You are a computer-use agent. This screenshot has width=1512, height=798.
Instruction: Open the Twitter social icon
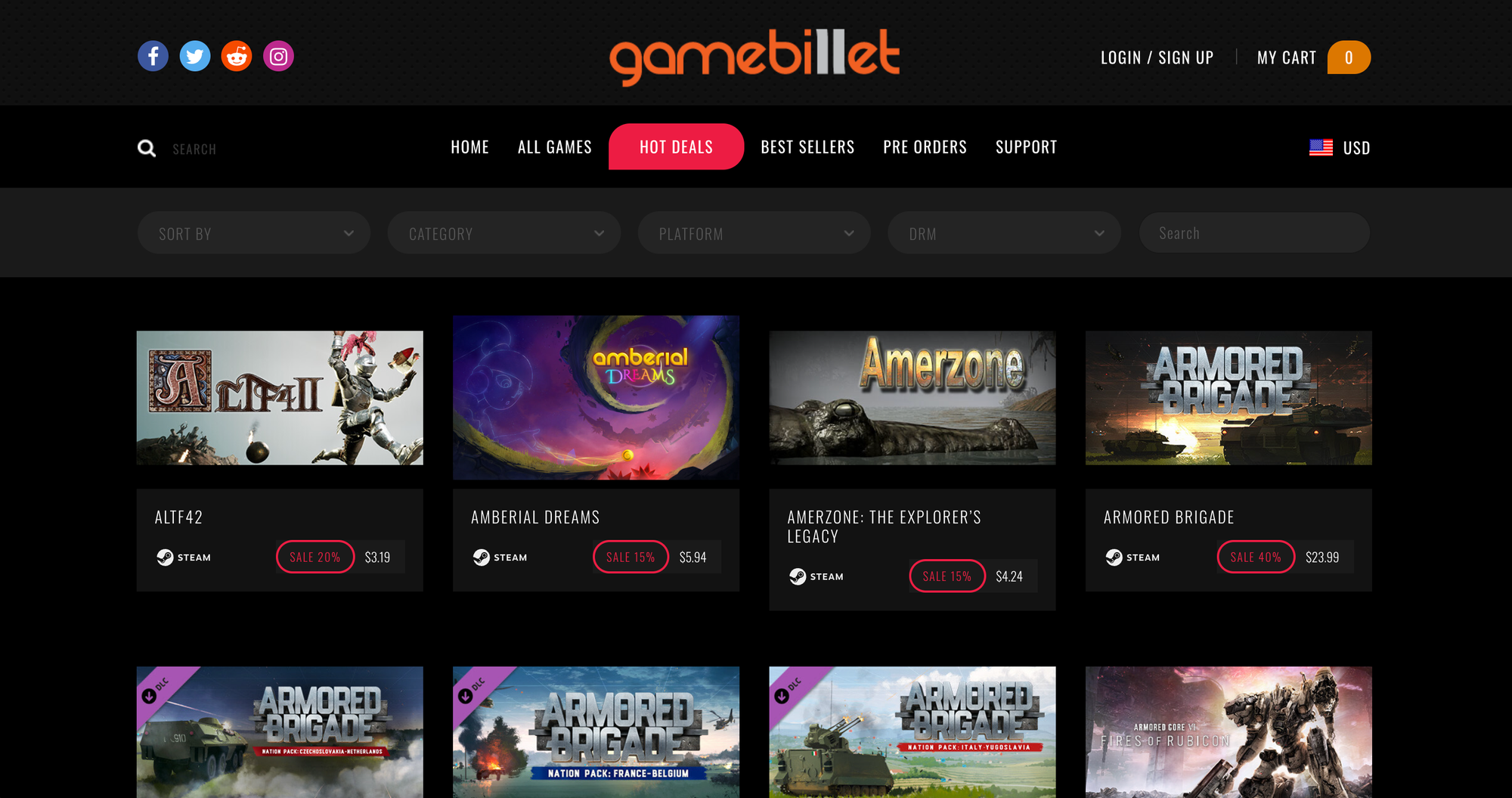(195, 56)
